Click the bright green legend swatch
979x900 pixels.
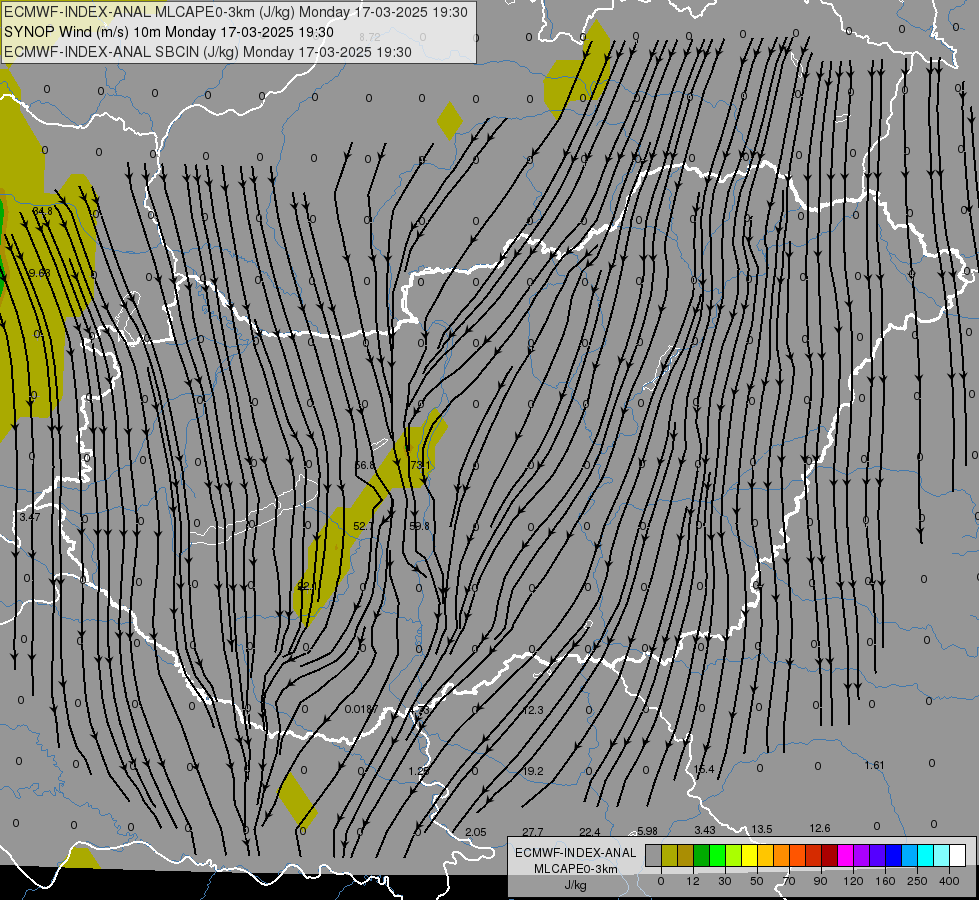tap(717, 855)
